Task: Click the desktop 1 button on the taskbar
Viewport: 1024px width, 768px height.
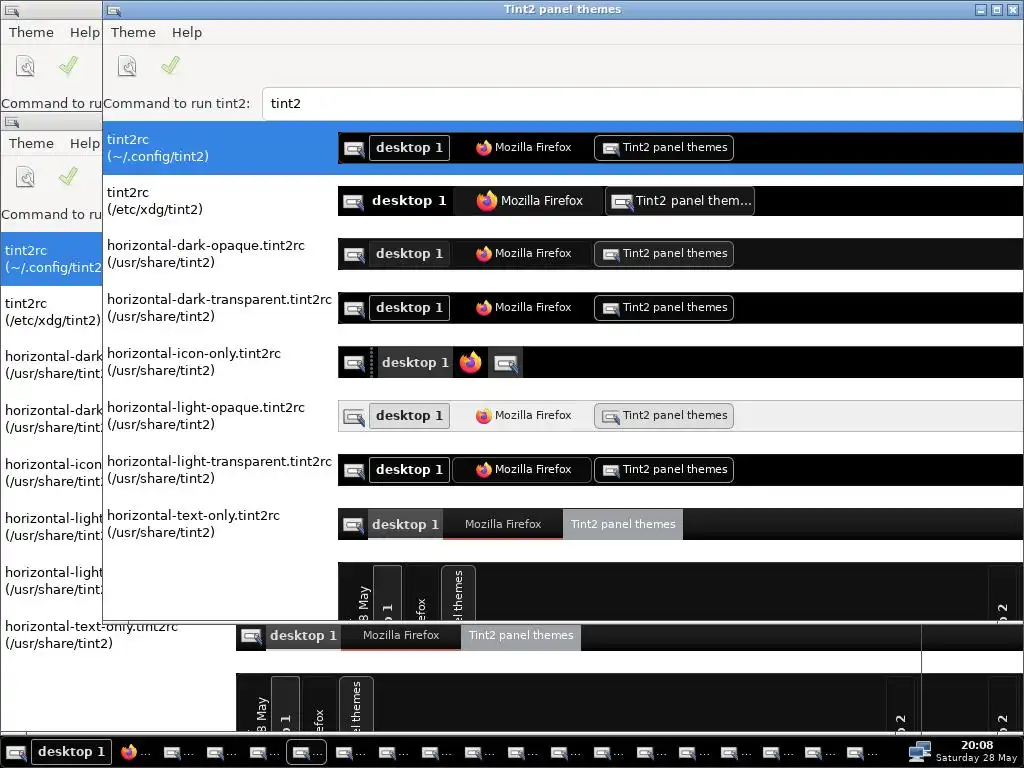Action: [x=71, y=752]
